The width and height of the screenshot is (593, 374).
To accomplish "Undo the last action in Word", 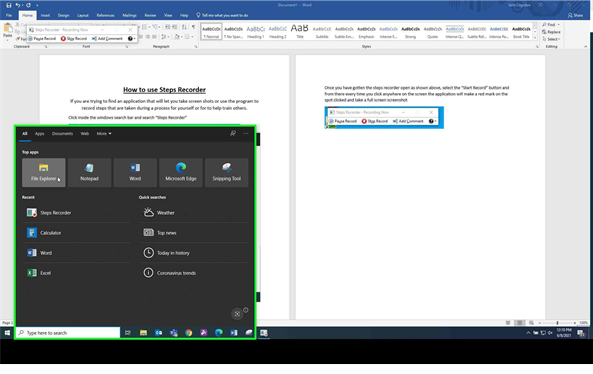I will coord(17,5).
